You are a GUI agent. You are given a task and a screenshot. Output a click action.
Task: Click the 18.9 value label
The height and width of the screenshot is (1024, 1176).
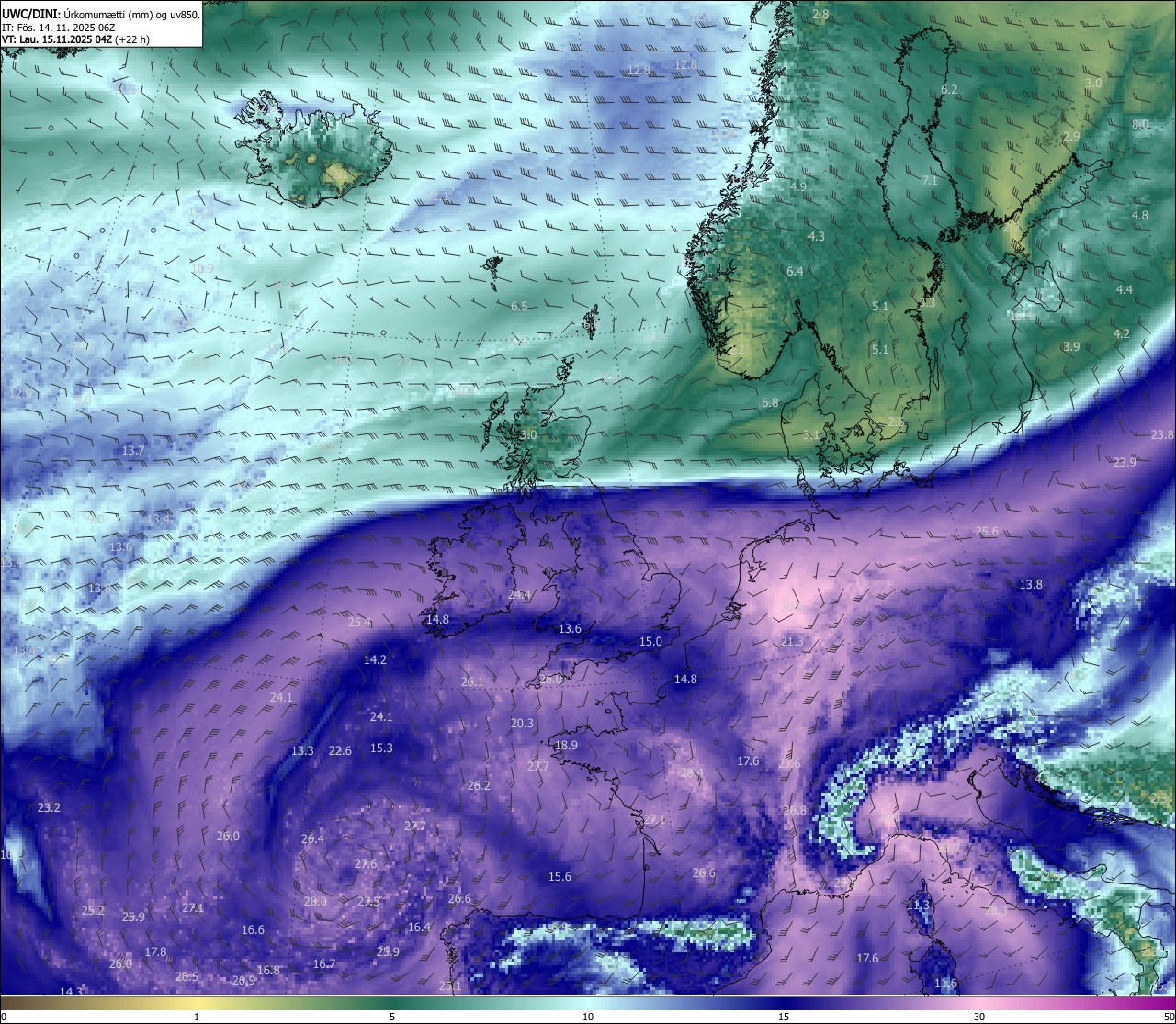click(566, 746)
